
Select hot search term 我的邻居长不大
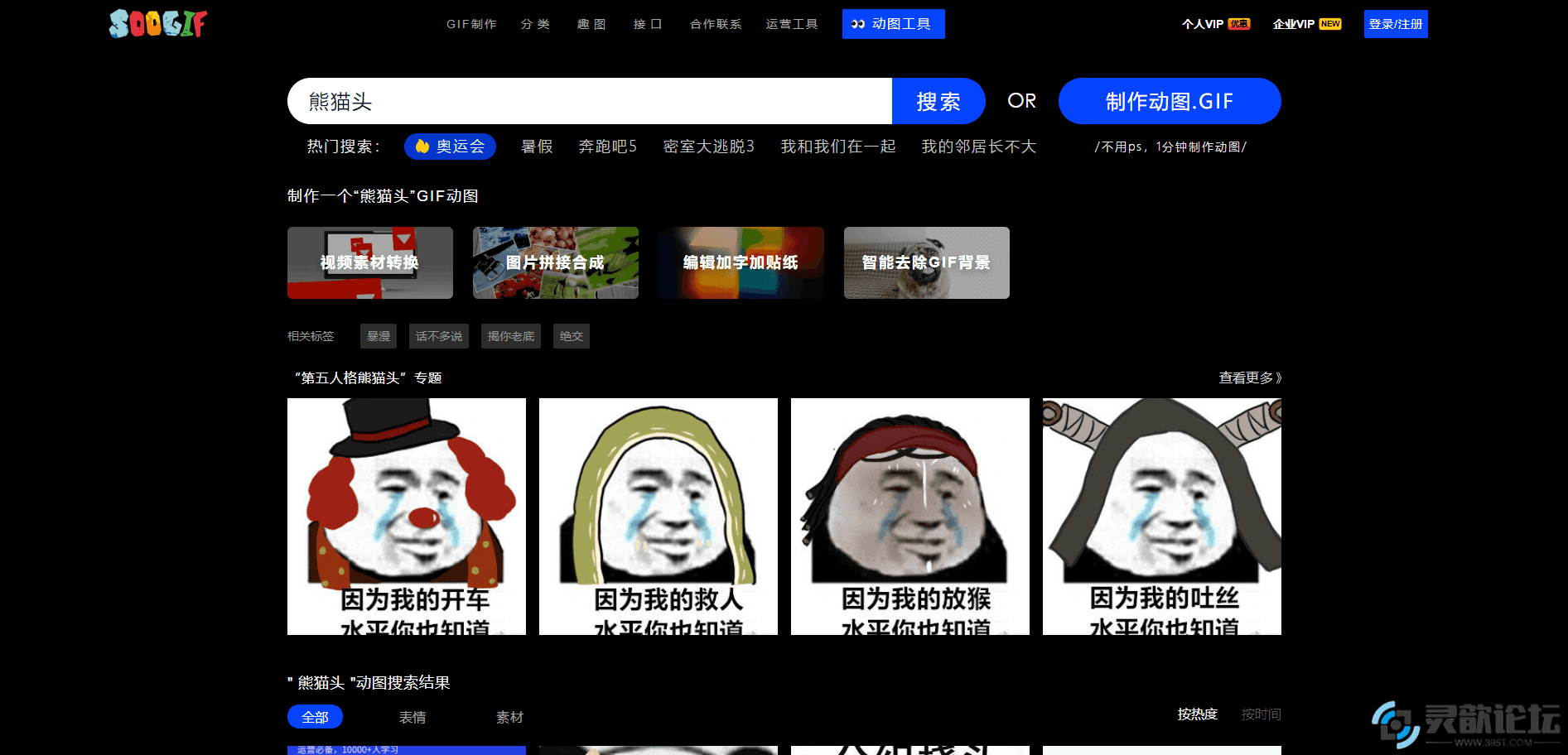click(x=979, y=147)
